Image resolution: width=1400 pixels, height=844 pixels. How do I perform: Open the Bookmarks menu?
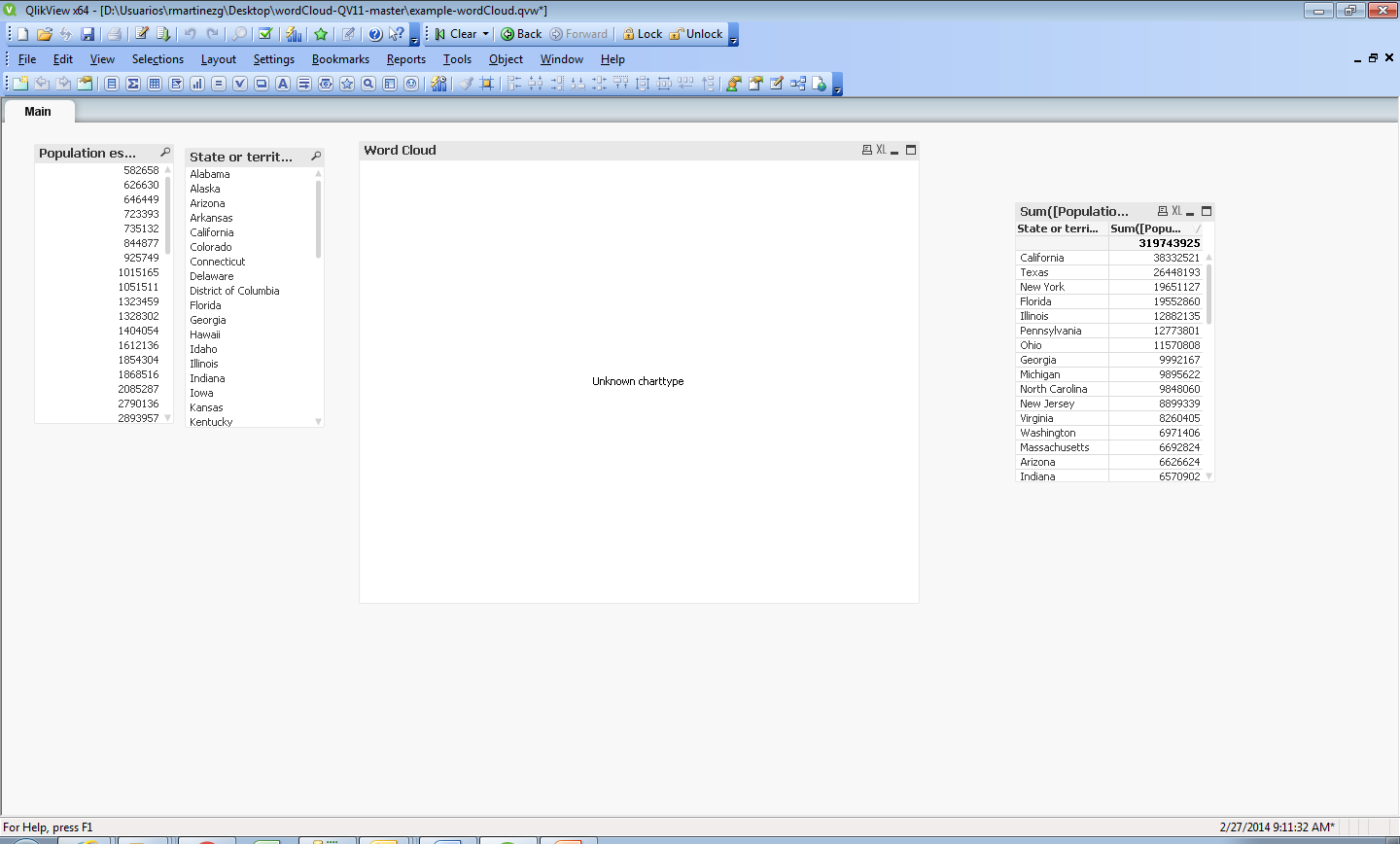coord(340,59)
